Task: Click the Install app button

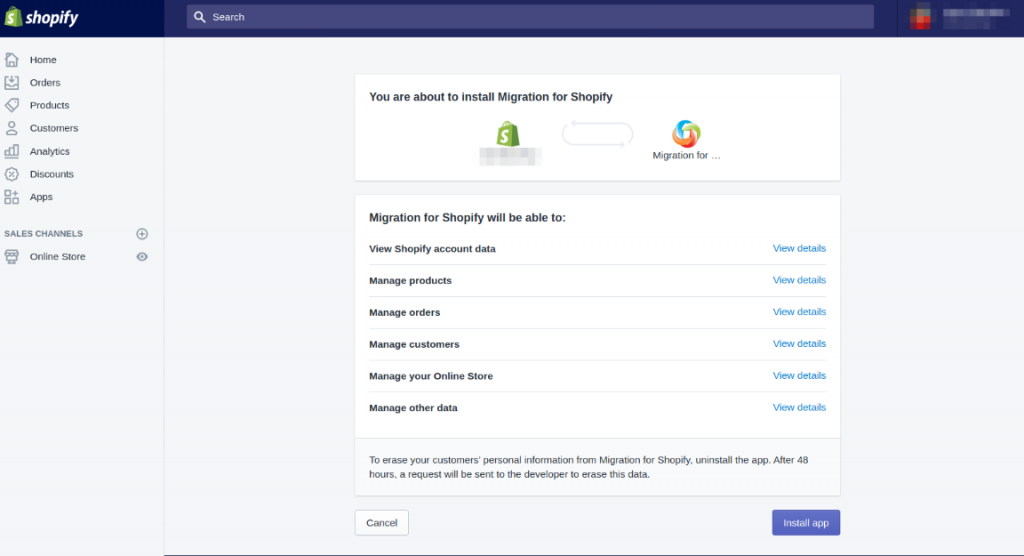Action: (x=806, y=523)
